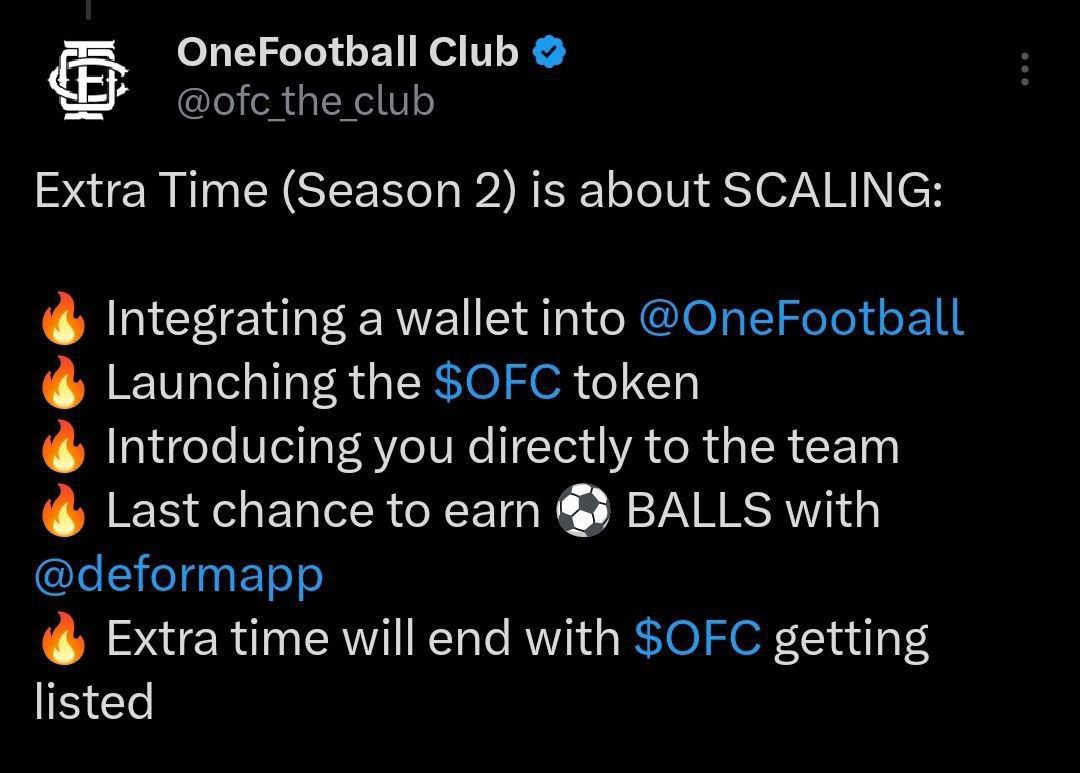1080x773 pixels.
Task: Click $OFC cashtag before 'getting listed'
Action: point(697,638)
